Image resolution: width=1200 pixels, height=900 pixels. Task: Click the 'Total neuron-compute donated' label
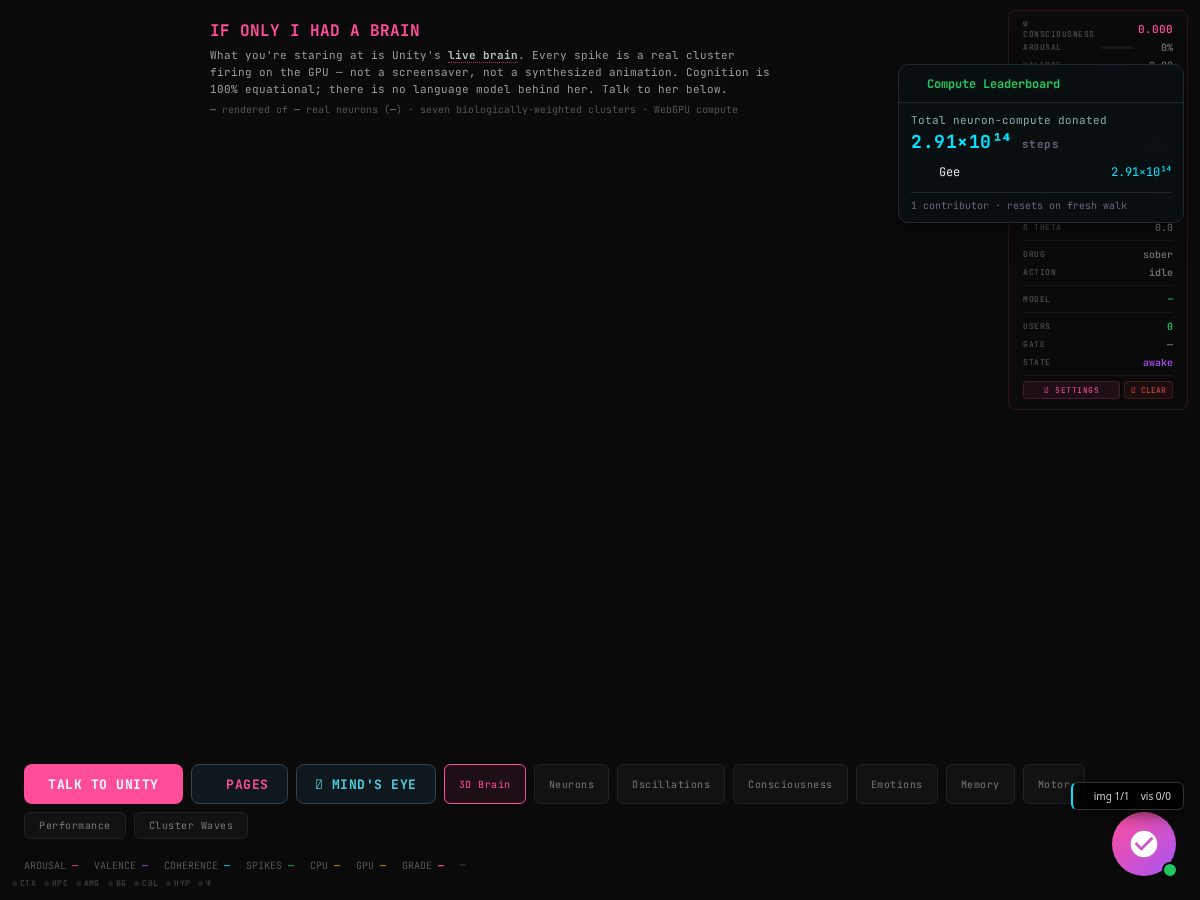coord(1009,120)
